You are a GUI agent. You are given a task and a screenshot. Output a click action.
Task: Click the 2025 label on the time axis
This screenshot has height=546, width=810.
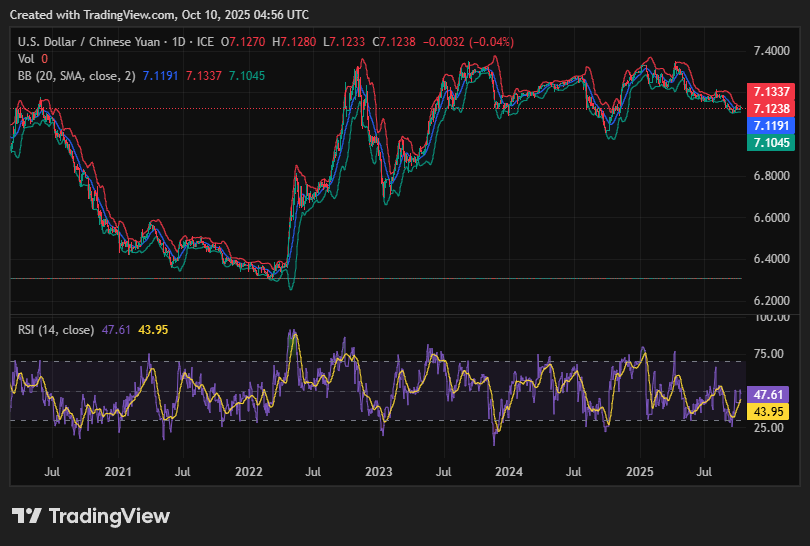click(639, 470)
